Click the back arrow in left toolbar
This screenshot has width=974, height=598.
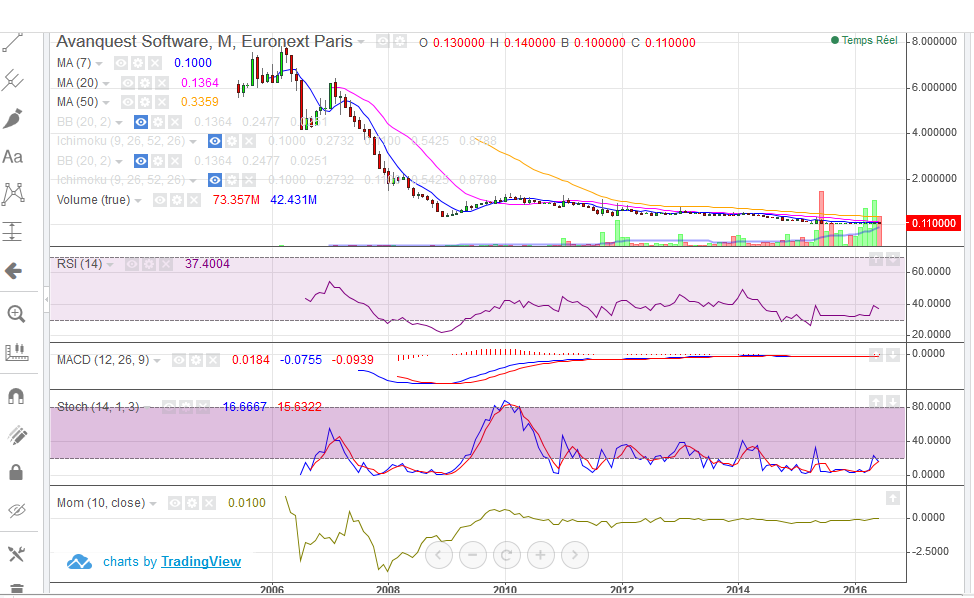click(x=14, y=270)
